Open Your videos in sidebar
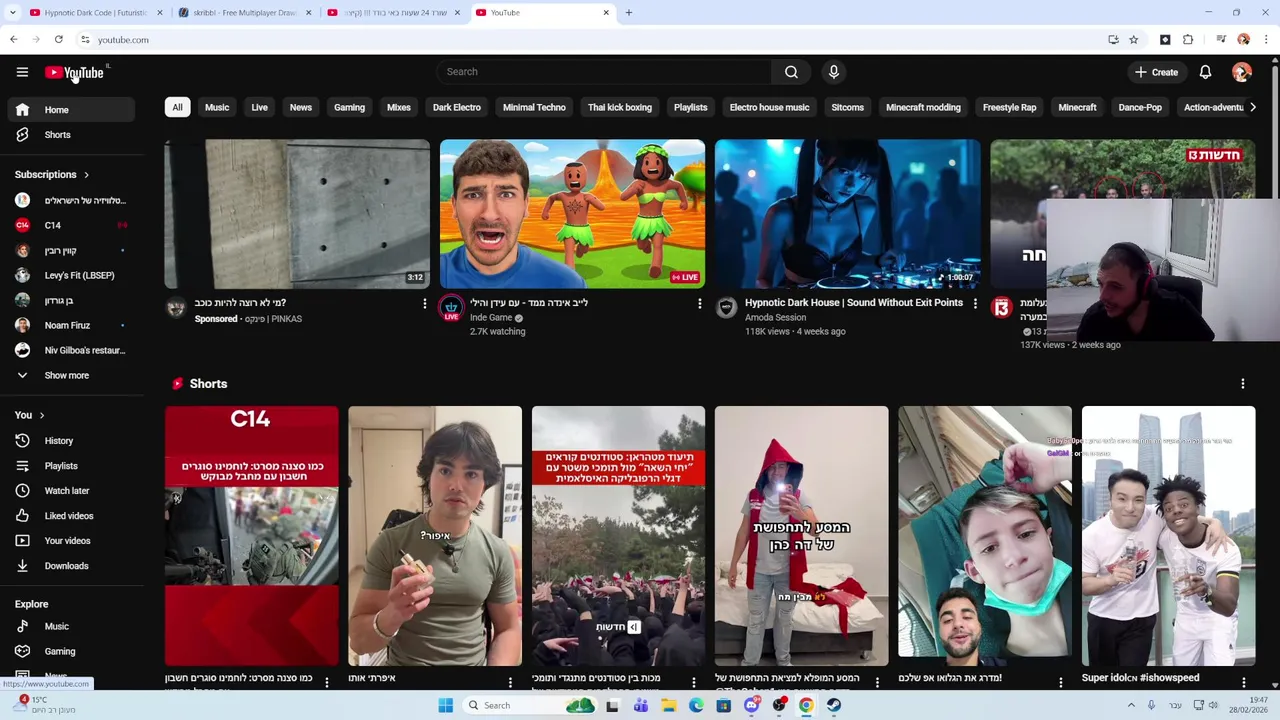 pyautogui.click(x=67, y=541)
